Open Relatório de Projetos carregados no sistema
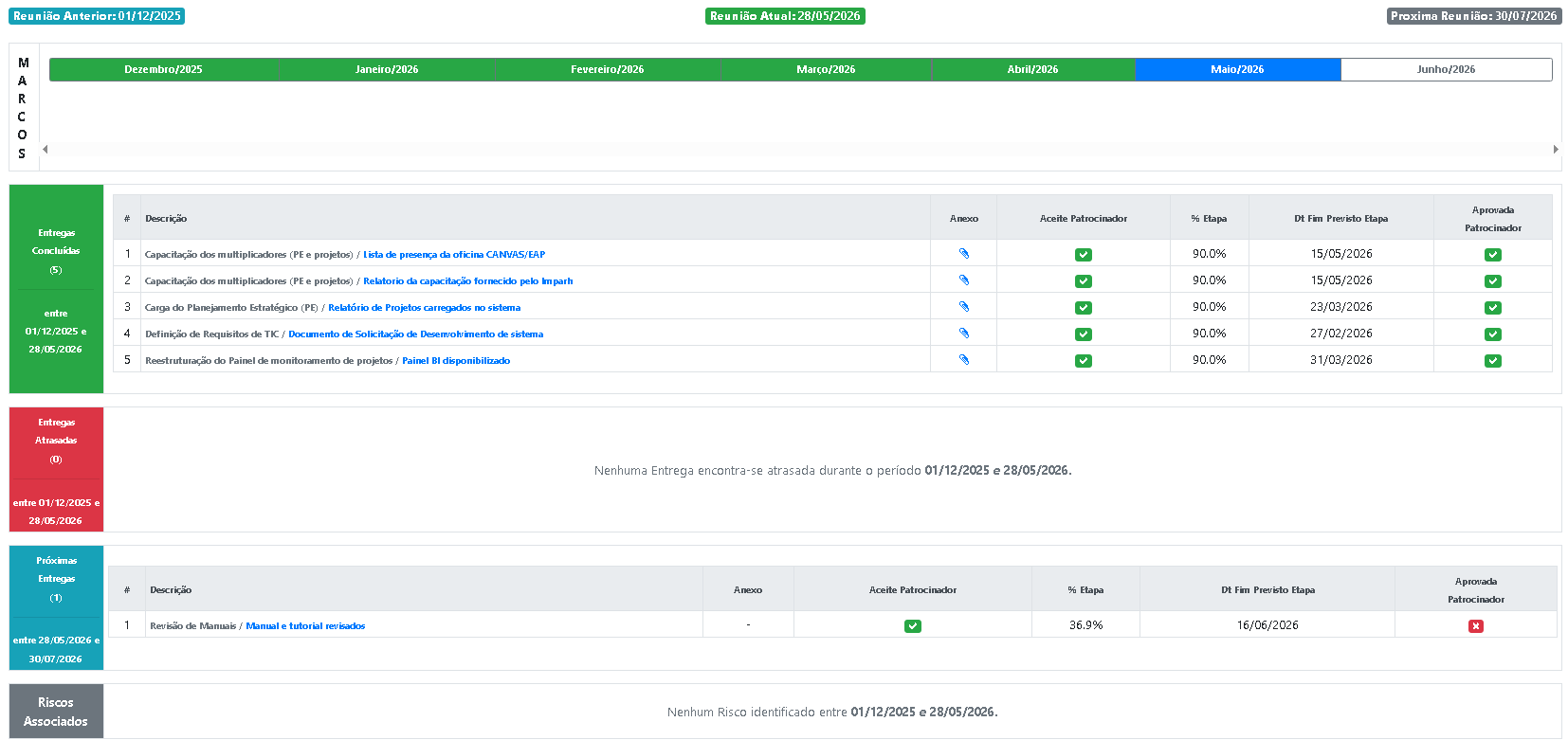 [425, 308]
